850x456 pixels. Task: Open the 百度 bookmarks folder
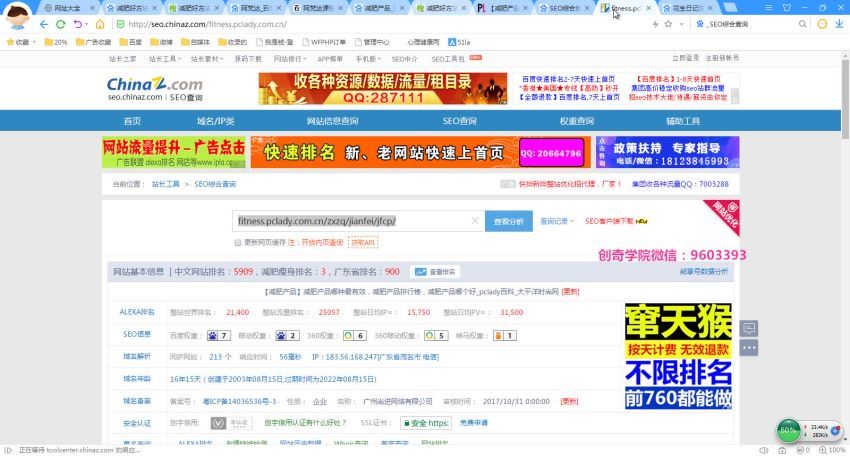pos(131,42)
